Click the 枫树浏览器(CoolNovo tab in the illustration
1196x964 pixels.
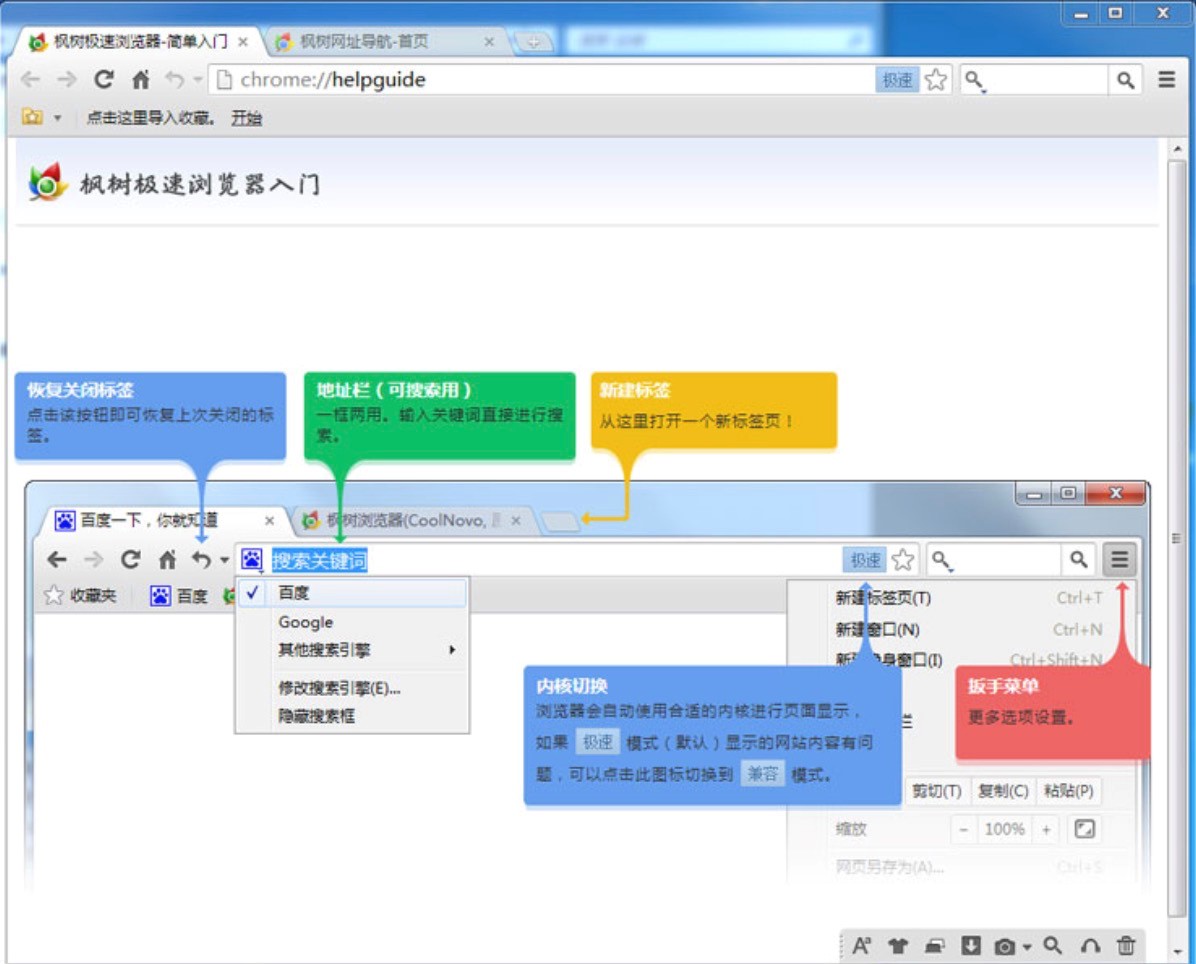[412, 521]
